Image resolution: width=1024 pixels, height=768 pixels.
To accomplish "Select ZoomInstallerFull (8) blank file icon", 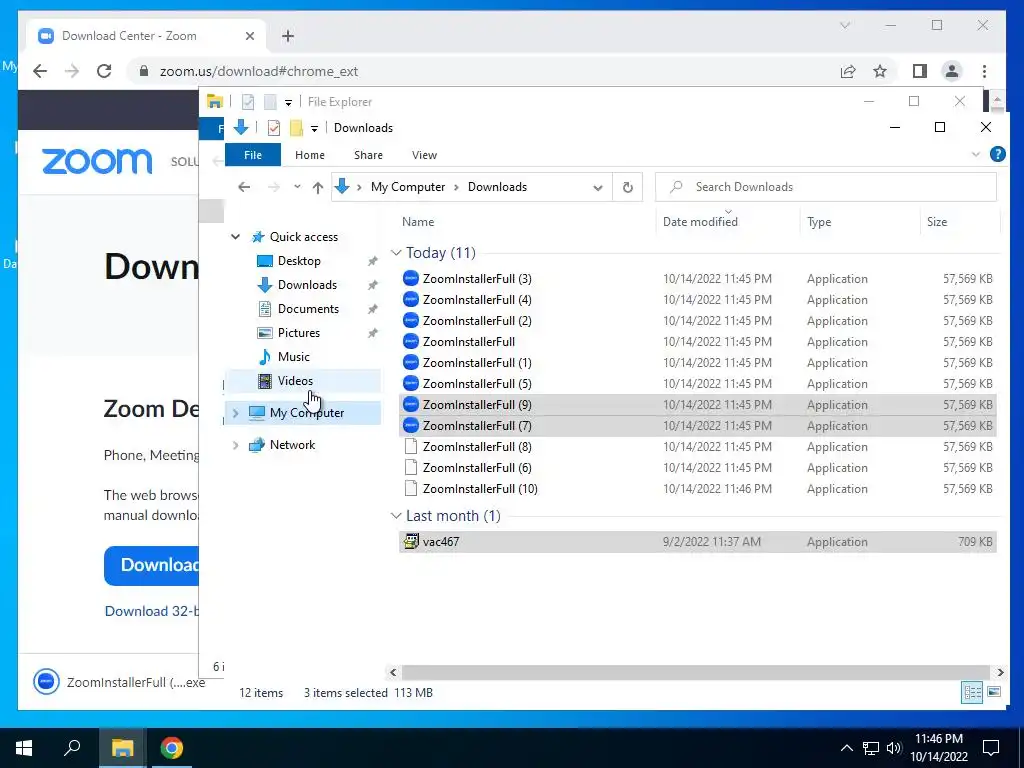I will [411, 447].
